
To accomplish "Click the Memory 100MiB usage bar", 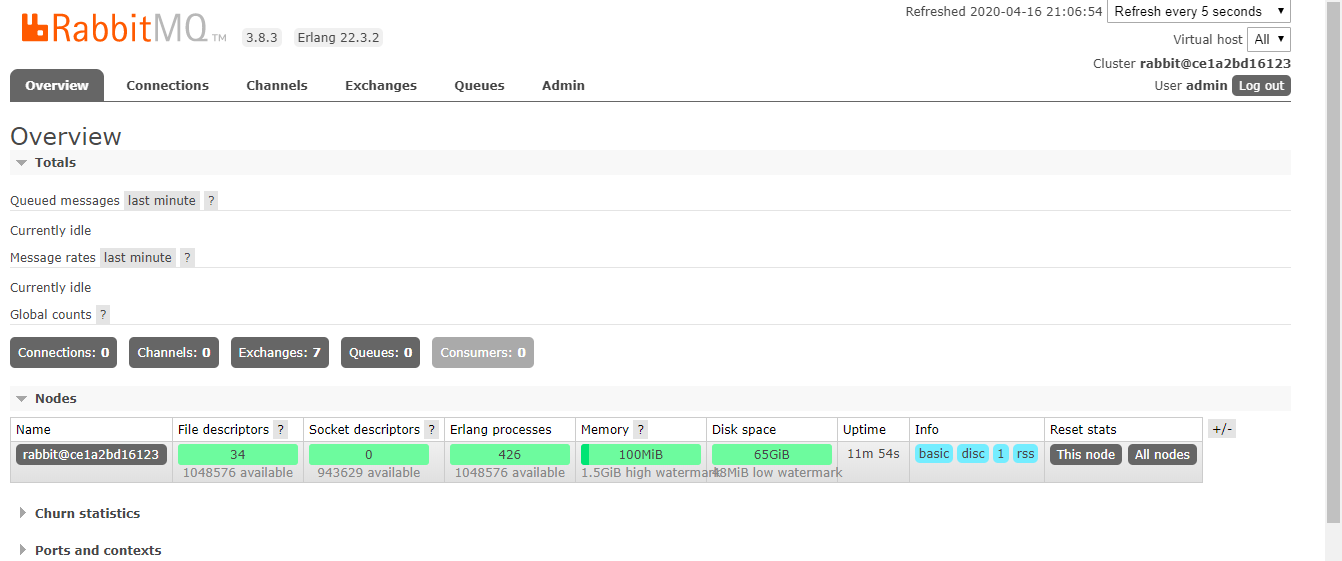I will tap(641, 454).
